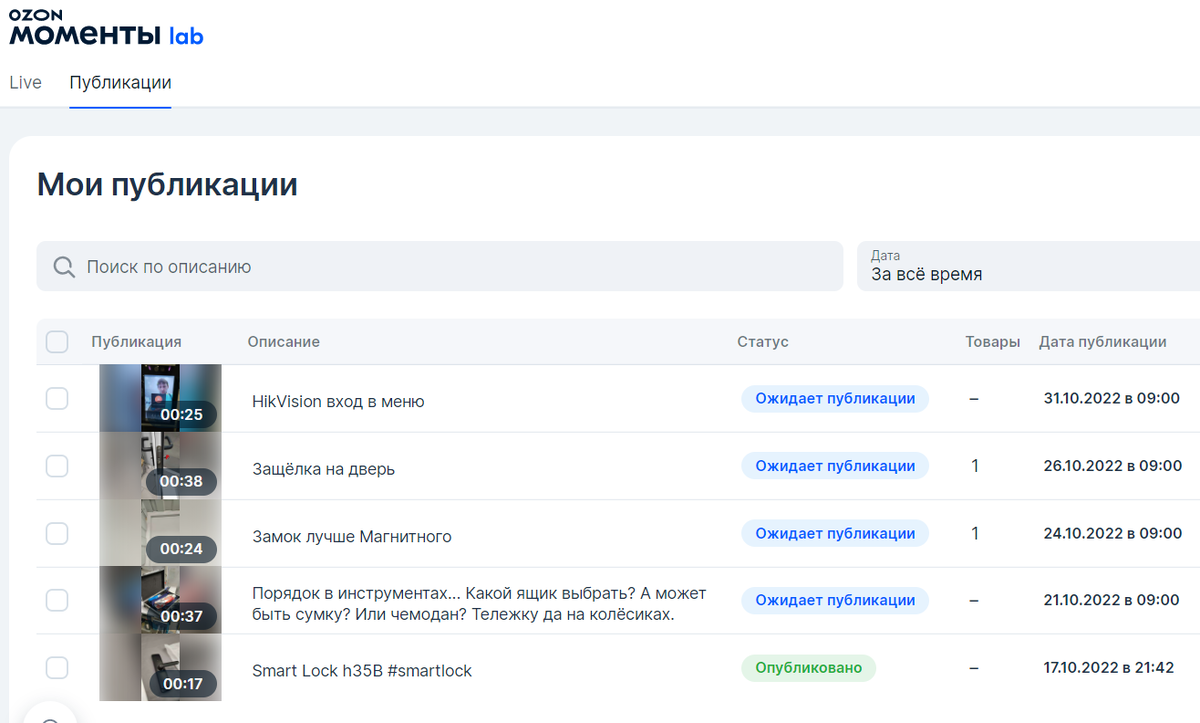
Task: Switch to the Live tab
Action: tap(25, 82)
